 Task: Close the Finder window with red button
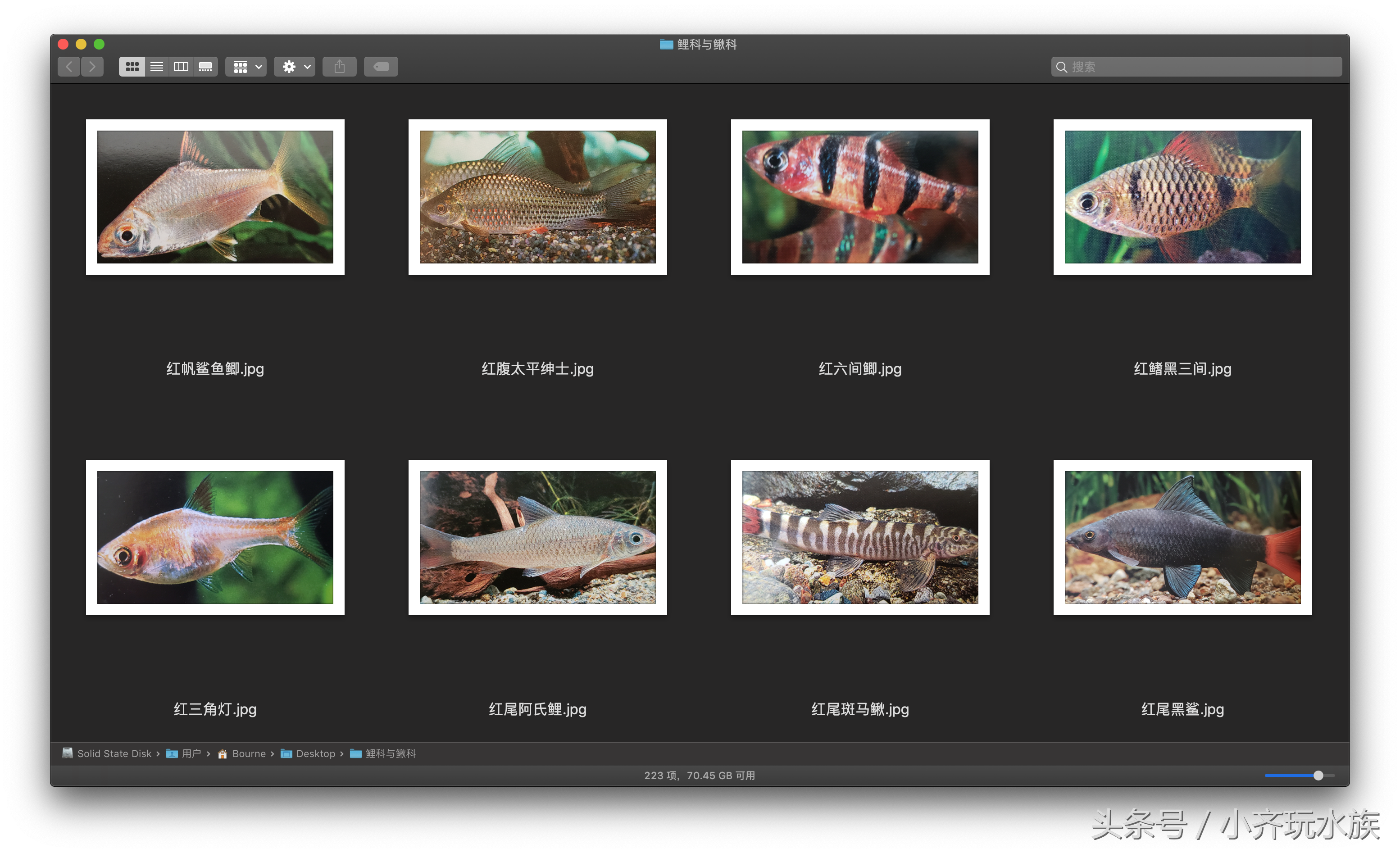point(64,44)
